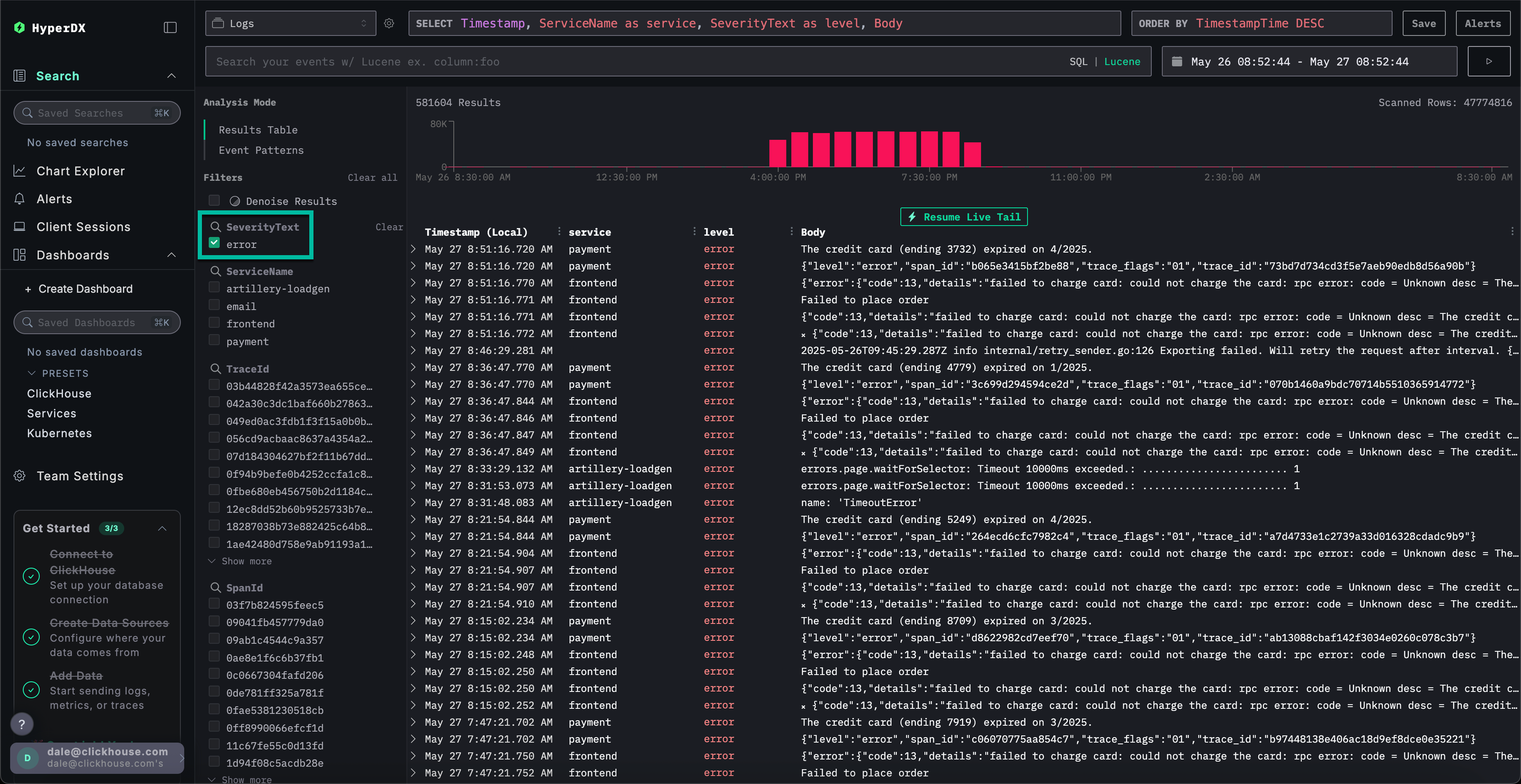Open the Chart Explorer page

(80, 171)
